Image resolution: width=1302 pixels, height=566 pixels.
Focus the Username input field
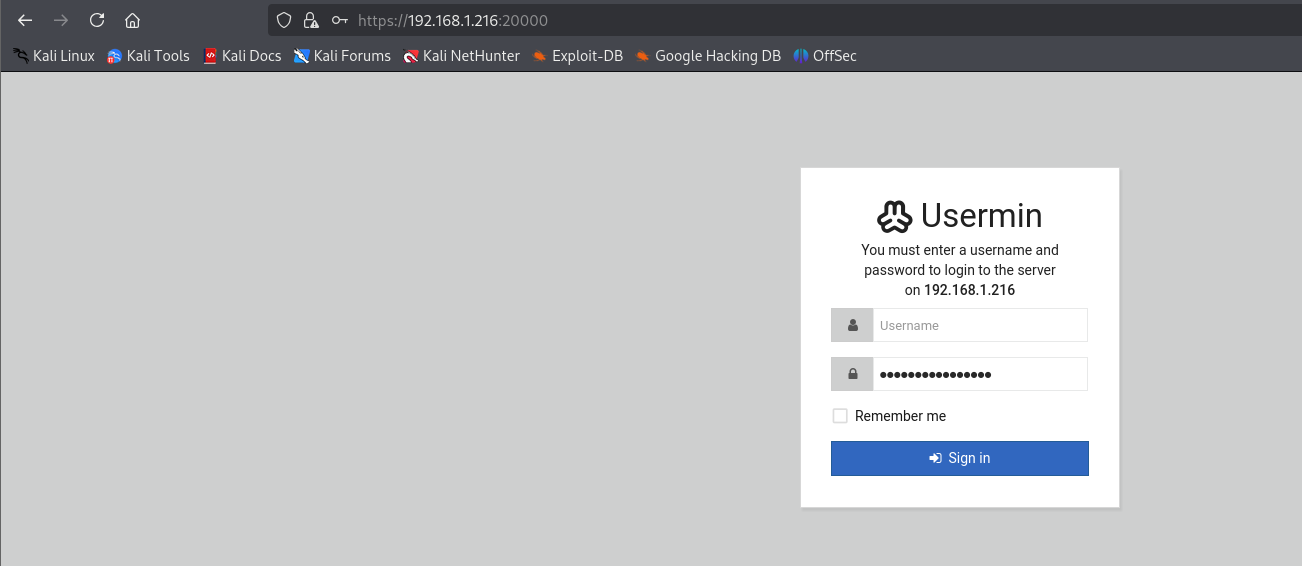(x=979, y=325)
